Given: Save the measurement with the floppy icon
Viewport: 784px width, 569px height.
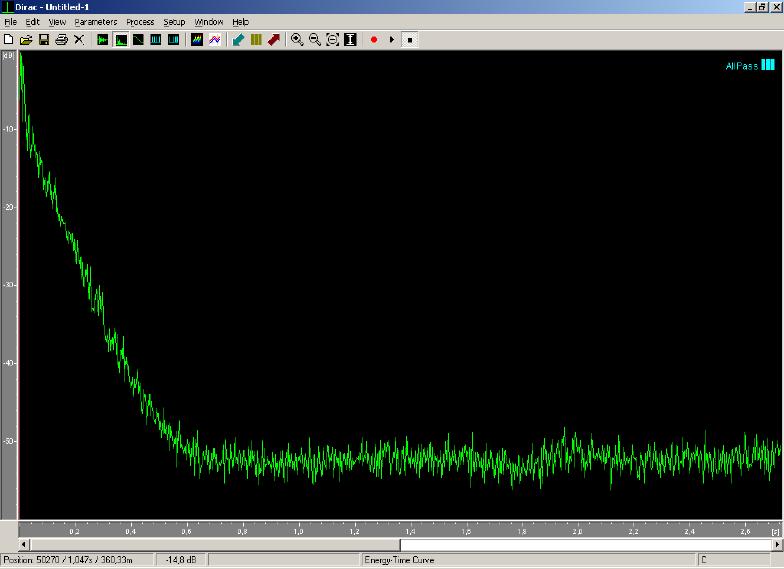Looking at the screenshot, I should click(44, 40).
